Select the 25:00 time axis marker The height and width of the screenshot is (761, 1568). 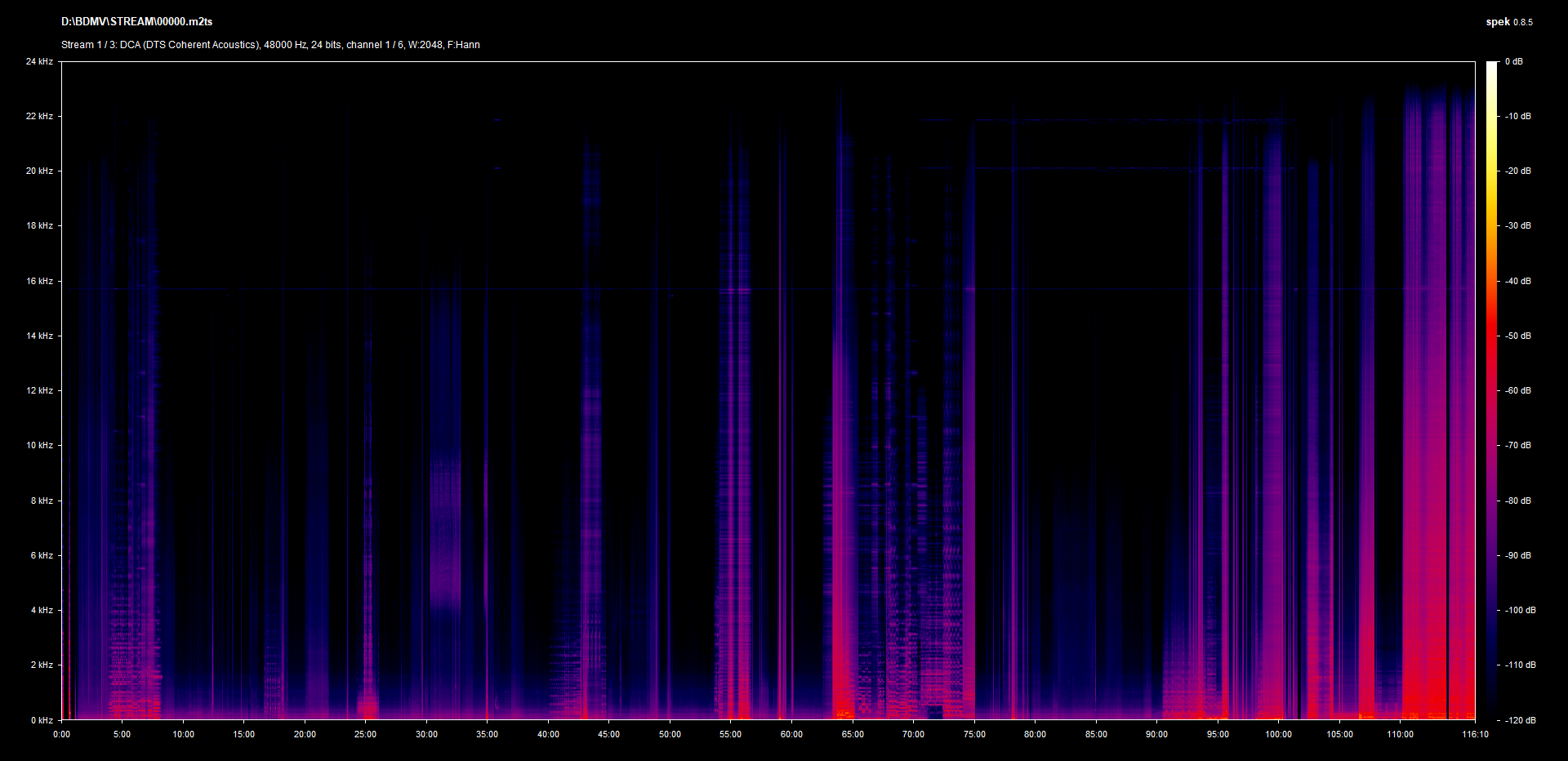pos(365,734)
